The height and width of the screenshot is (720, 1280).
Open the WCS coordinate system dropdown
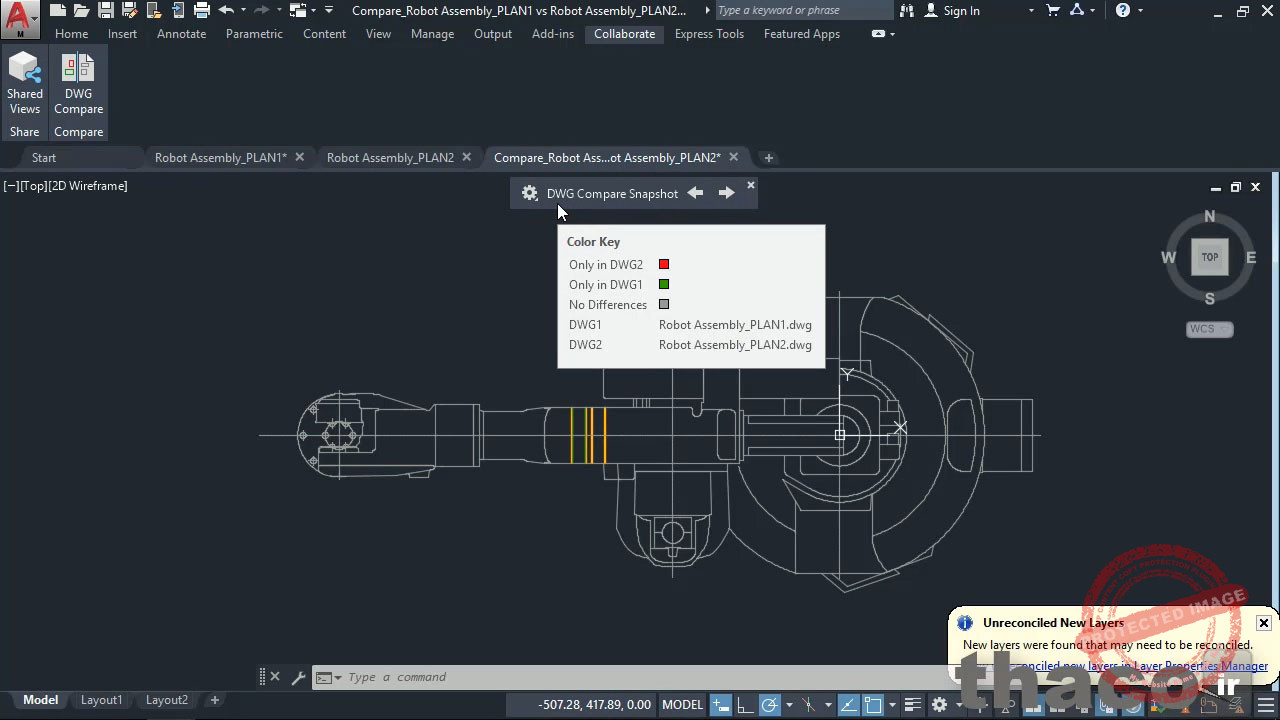coord(1210,329)
